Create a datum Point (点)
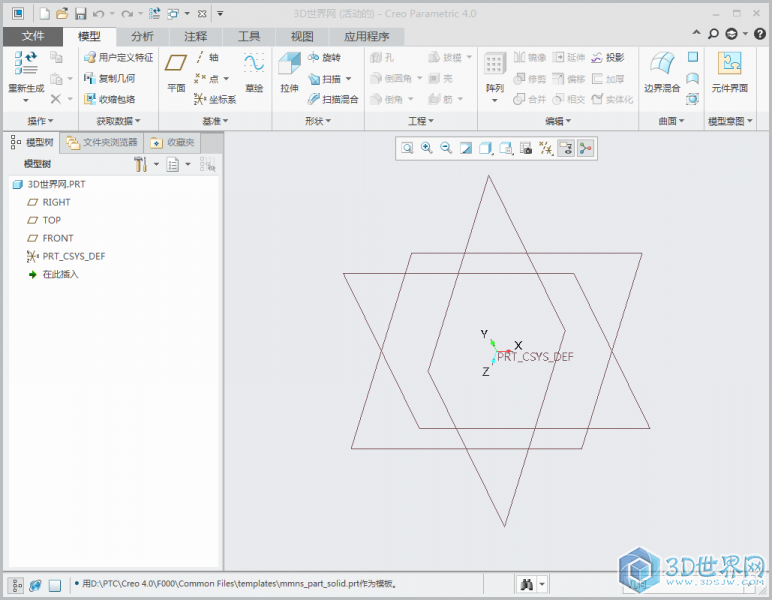The height and width of the screenshot is (600, 772). coord(207,79)
